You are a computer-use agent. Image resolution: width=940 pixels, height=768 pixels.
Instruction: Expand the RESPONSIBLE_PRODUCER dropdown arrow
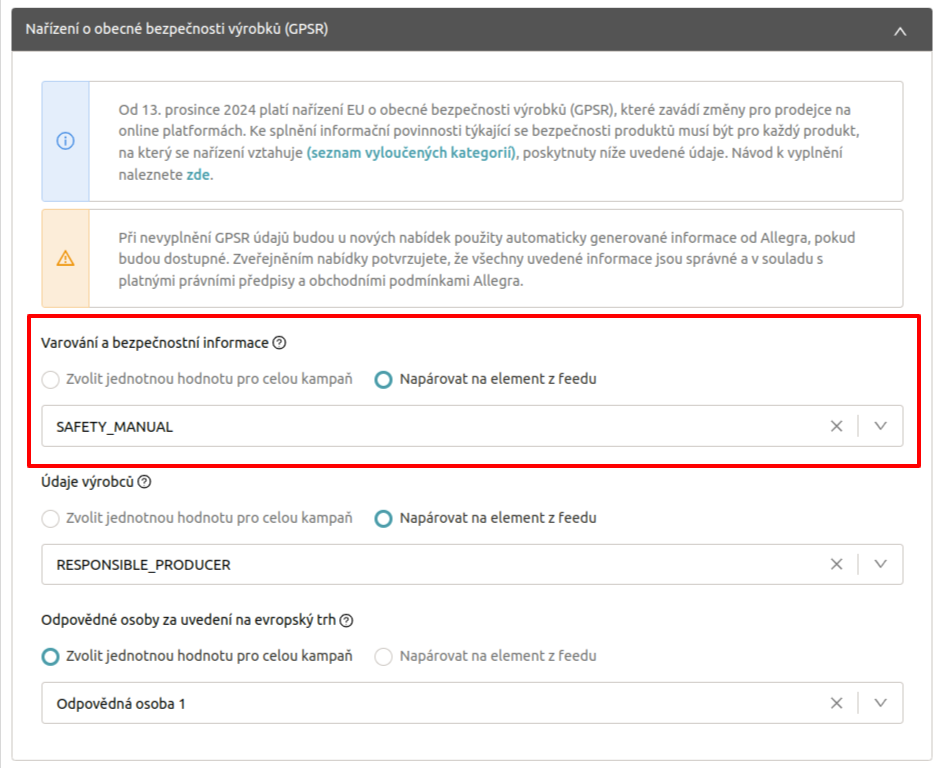point(880,564)
